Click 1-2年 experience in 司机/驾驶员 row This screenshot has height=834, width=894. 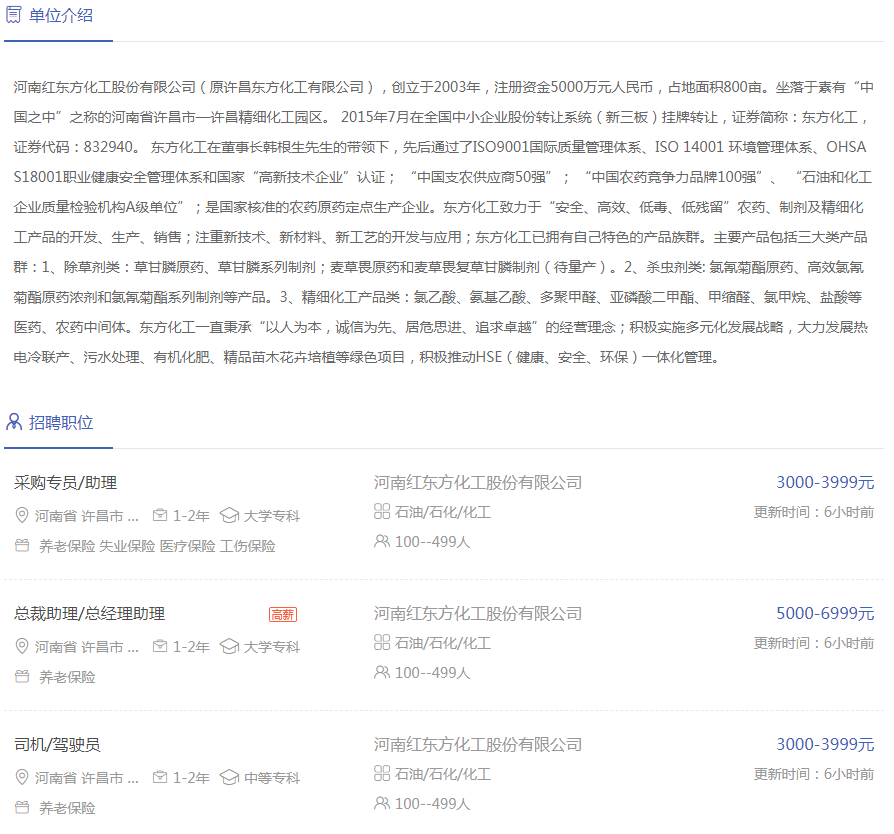point(191,778)
